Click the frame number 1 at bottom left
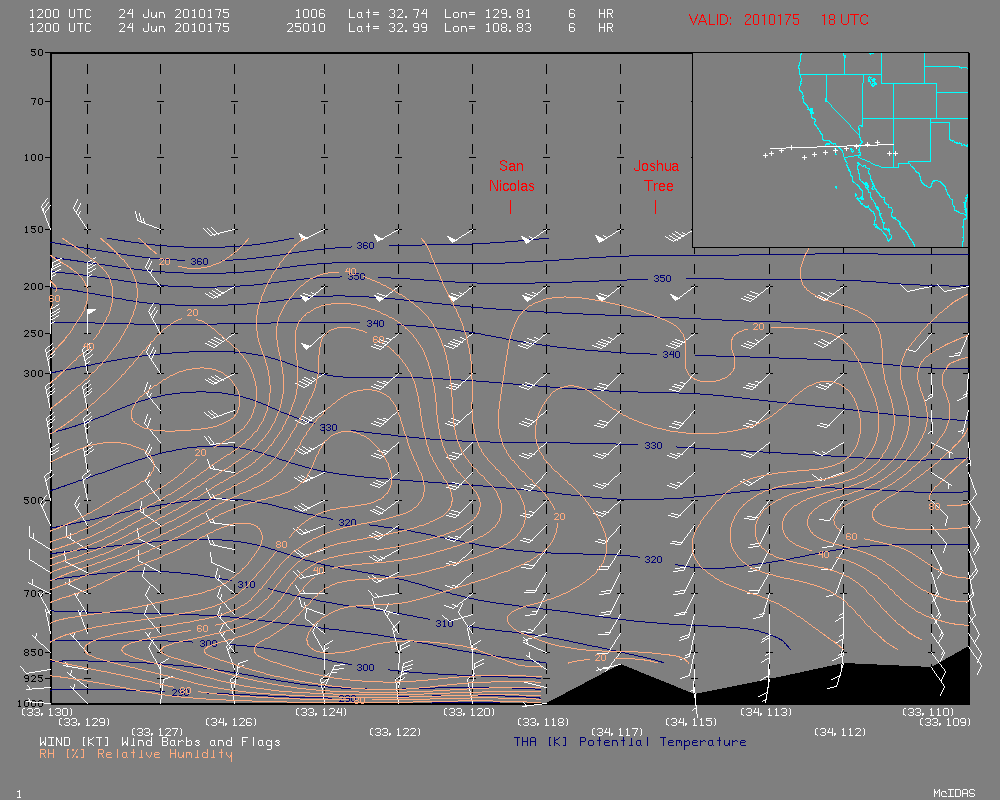The width and height of the screenshot is (1000, 800). pyautogui.click(x=19, y=794)
